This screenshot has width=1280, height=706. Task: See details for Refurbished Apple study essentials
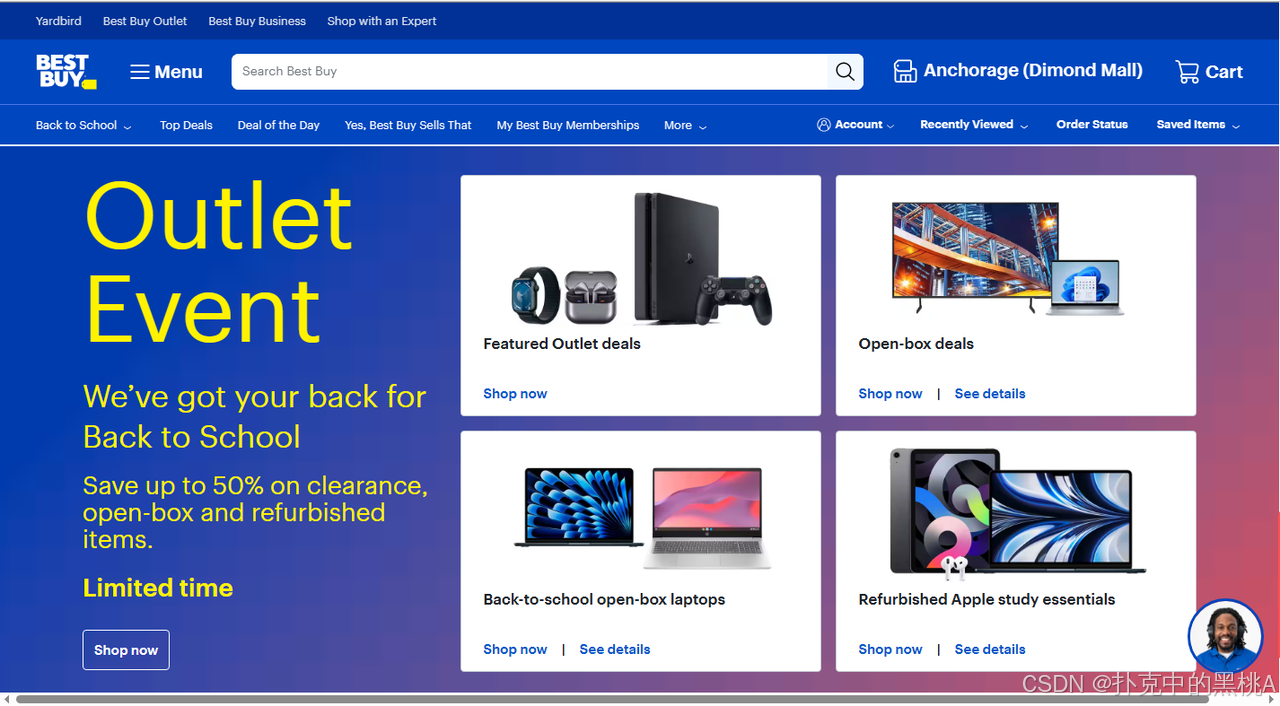(x=990, y=650)
